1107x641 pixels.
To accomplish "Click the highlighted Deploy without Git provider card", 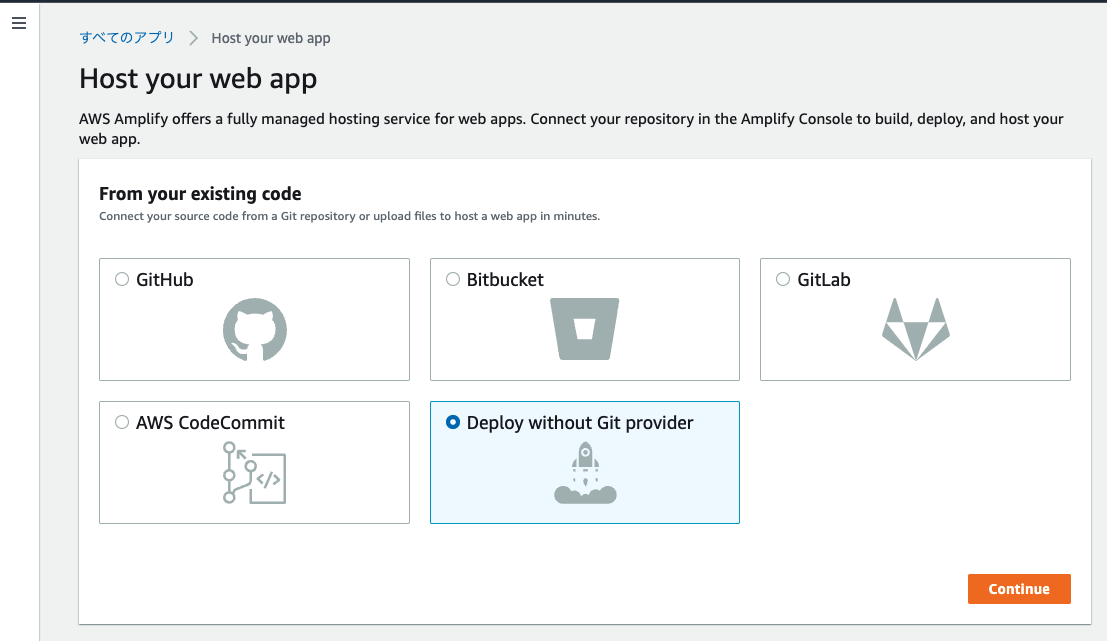I will 584,462.
